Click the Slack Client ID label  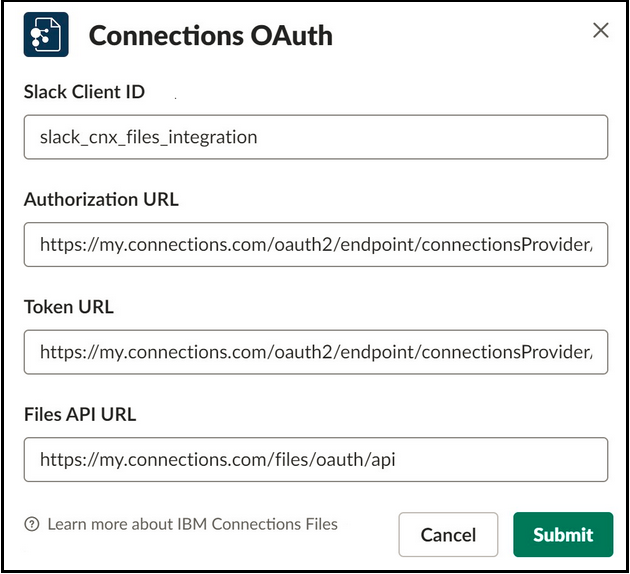[x=84, y=92]
